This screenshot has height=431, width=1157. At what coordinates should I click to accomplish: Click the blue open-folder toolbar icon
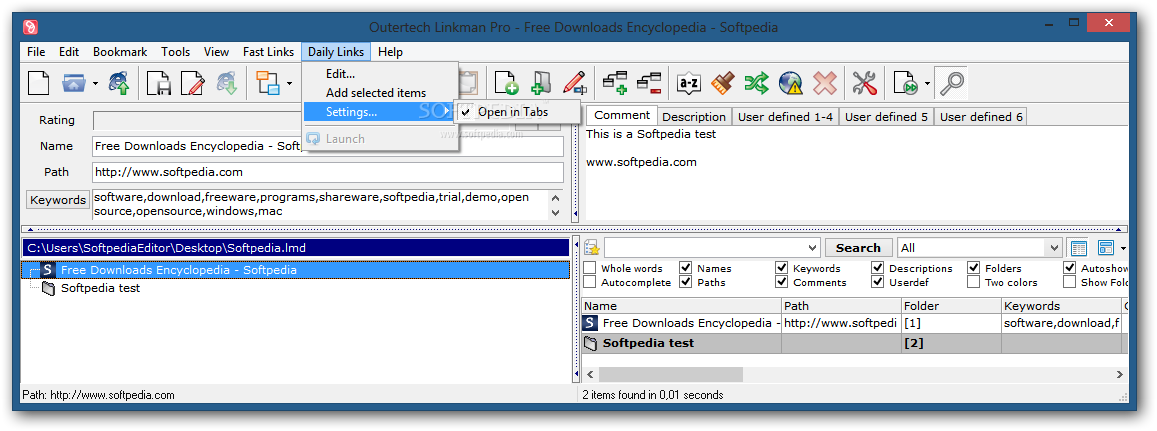pos(74,83)
